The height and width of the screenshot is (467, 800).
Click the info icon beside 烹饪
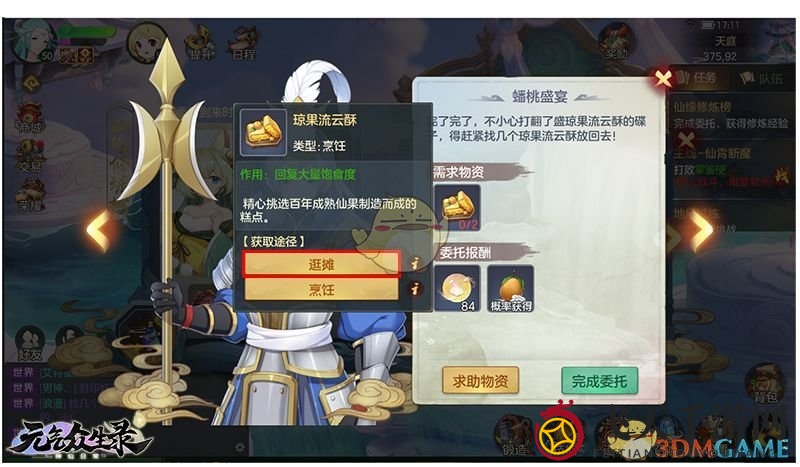click(x=415, y=289)
